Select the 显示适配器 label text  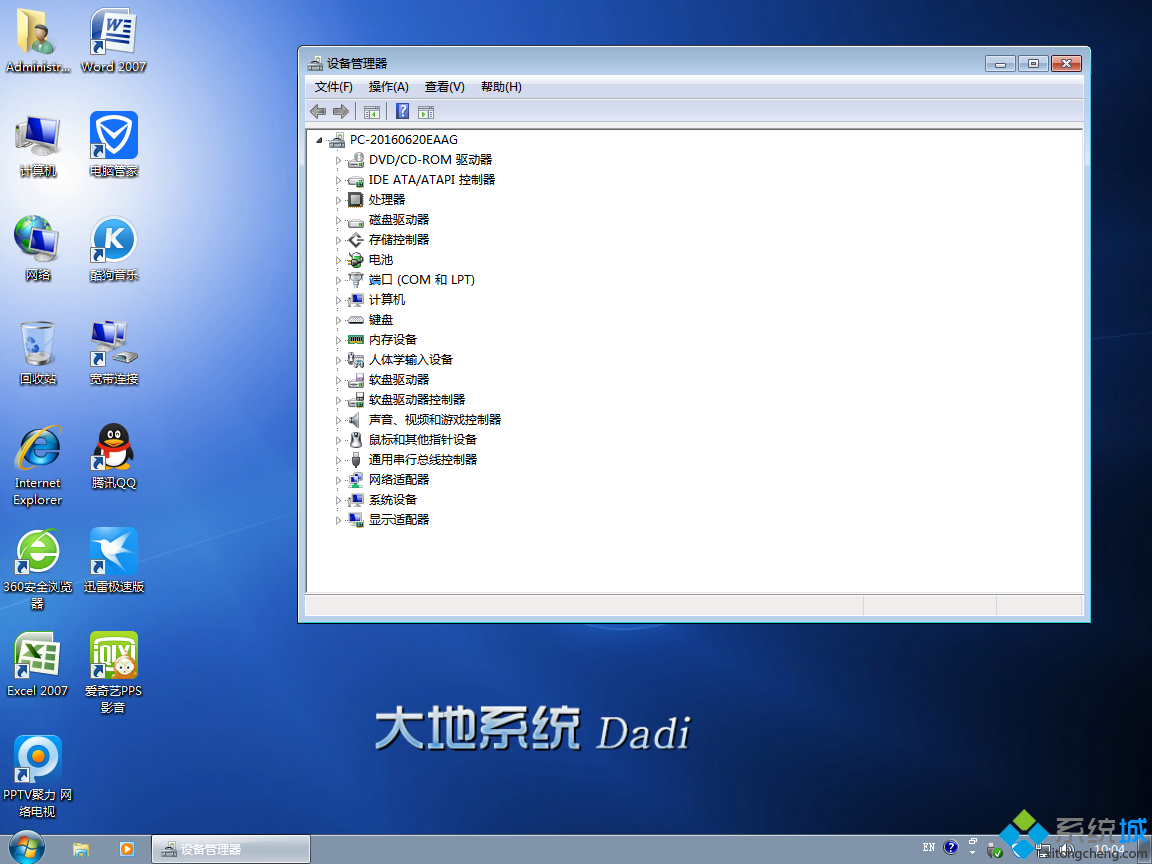point(399,519)
